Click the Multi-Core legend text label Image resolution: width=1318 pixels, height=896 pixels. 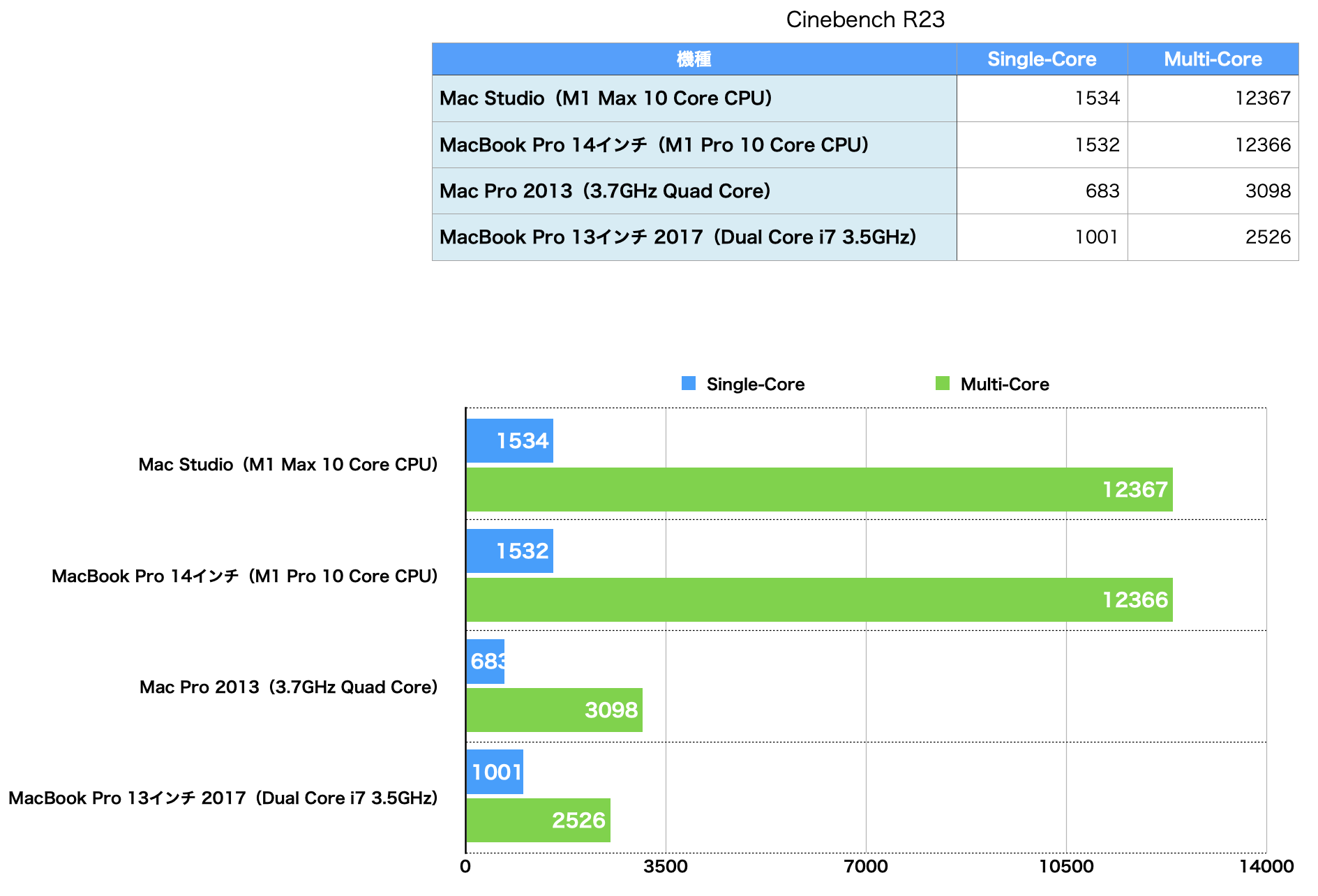(x=1004, y=384)
